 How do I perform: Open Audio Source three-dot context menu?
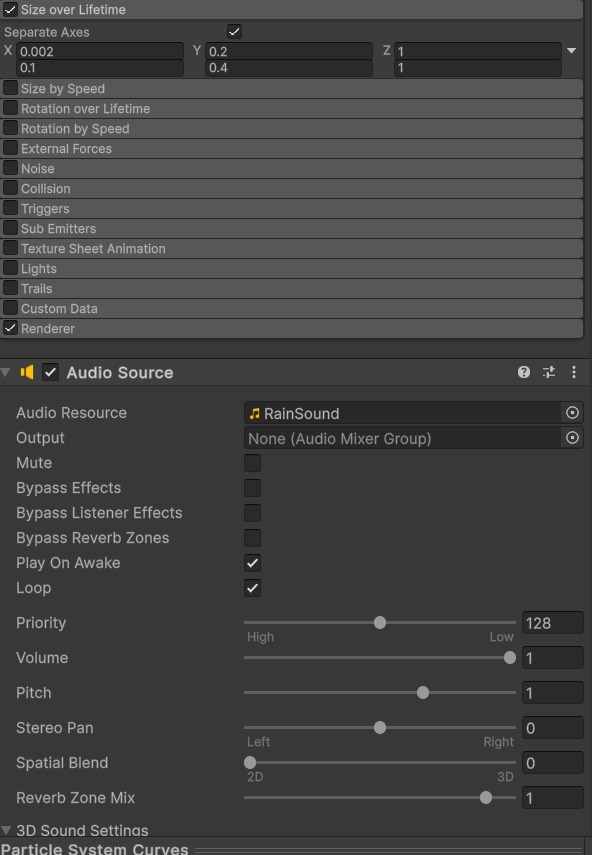pyautogui.click(x=573, y=372)
